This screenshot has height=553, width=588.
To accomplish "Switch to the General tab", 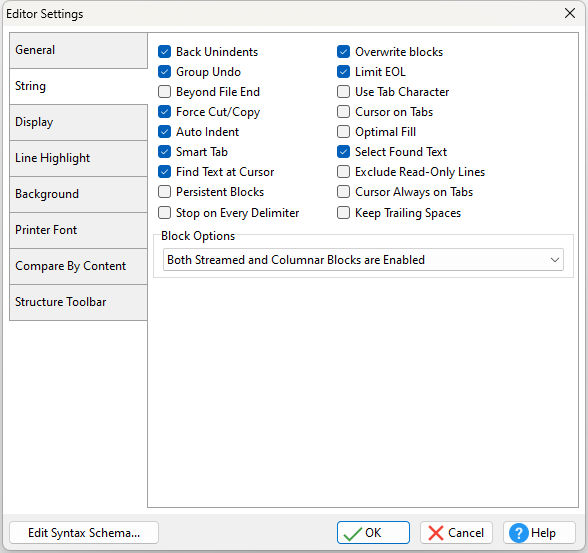I will pos(78,50).
